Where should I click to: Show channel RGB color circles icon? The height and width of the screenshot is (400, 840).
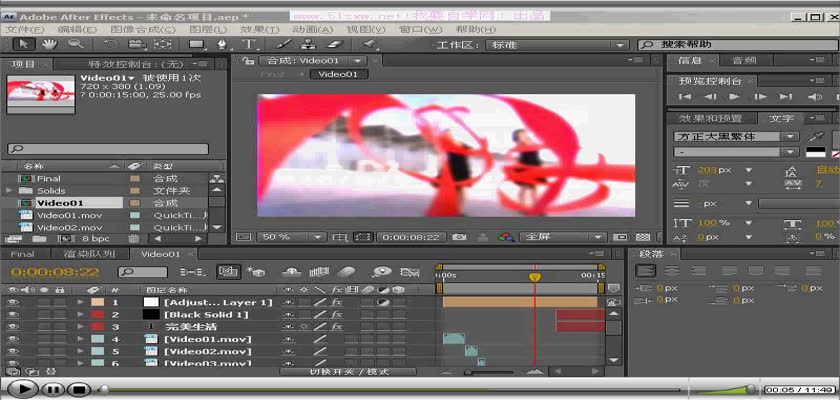(x=504, y=237)
